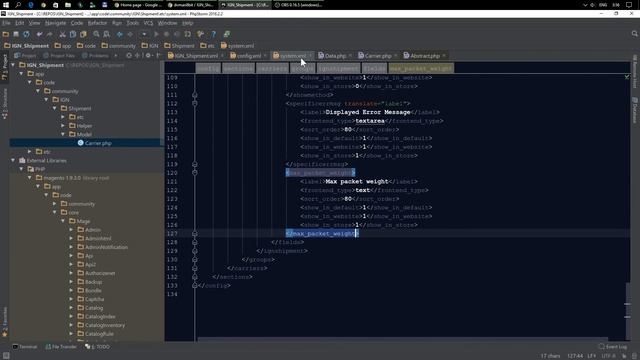Viewport: 640px width, 360px height.
Task: Click the 'max_packet_weight' XML breadcrumb
Action: click(421, 68)
